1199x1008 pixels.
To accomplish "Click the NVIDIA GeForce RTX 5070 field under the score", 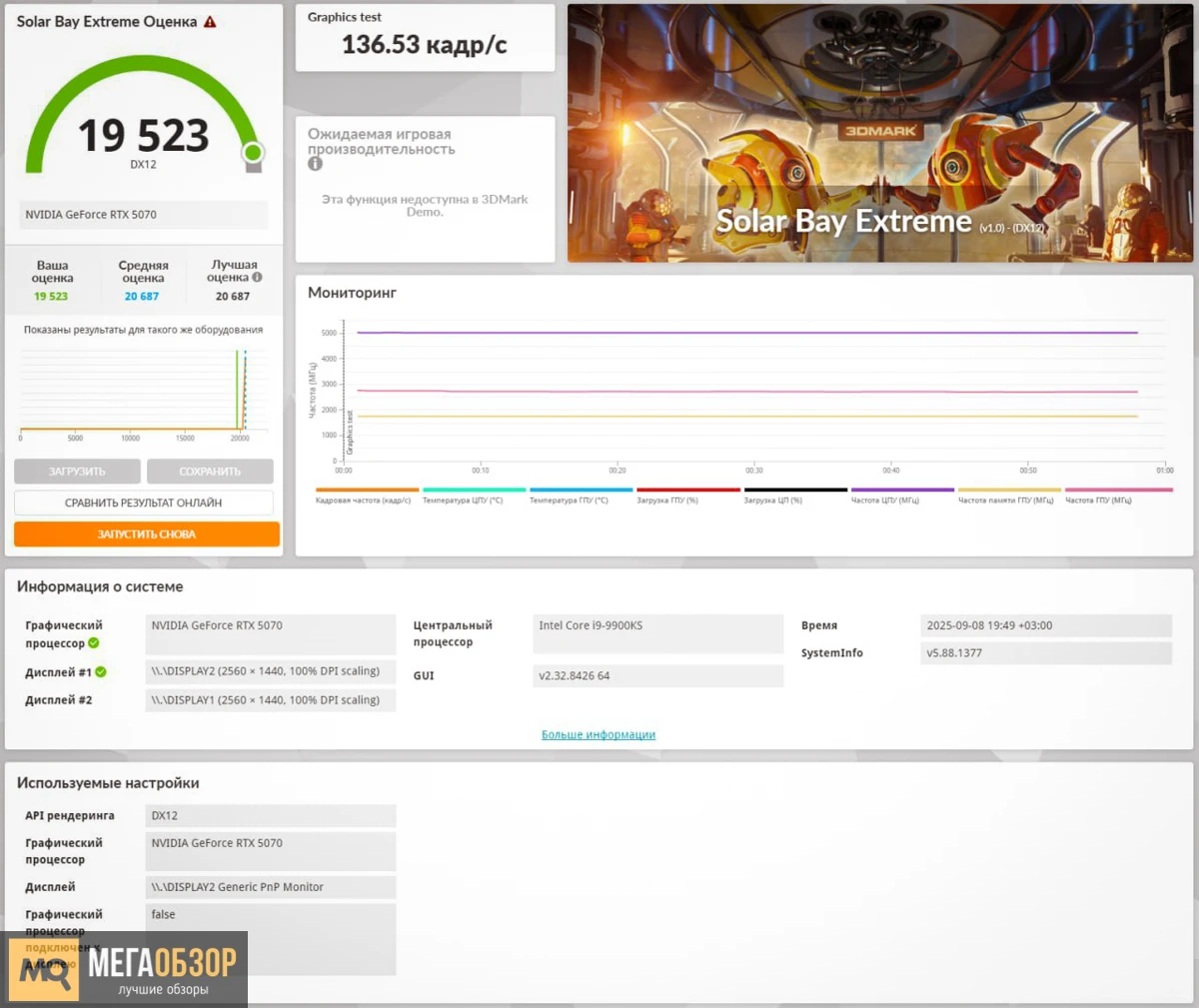I will [x=145, y=215].
